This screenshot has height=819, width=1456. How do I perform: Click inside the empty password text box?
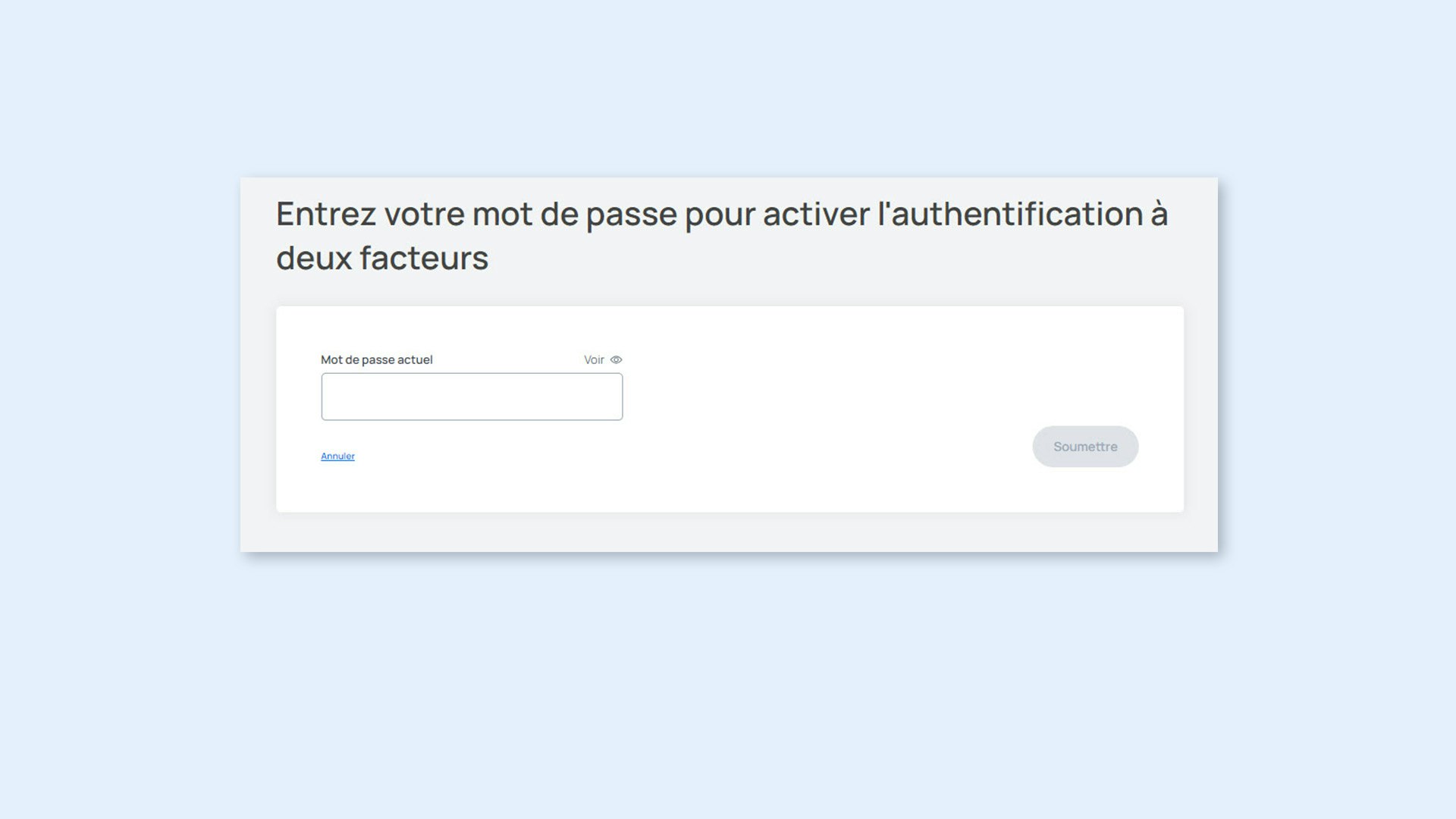click(x=472, y=397)
